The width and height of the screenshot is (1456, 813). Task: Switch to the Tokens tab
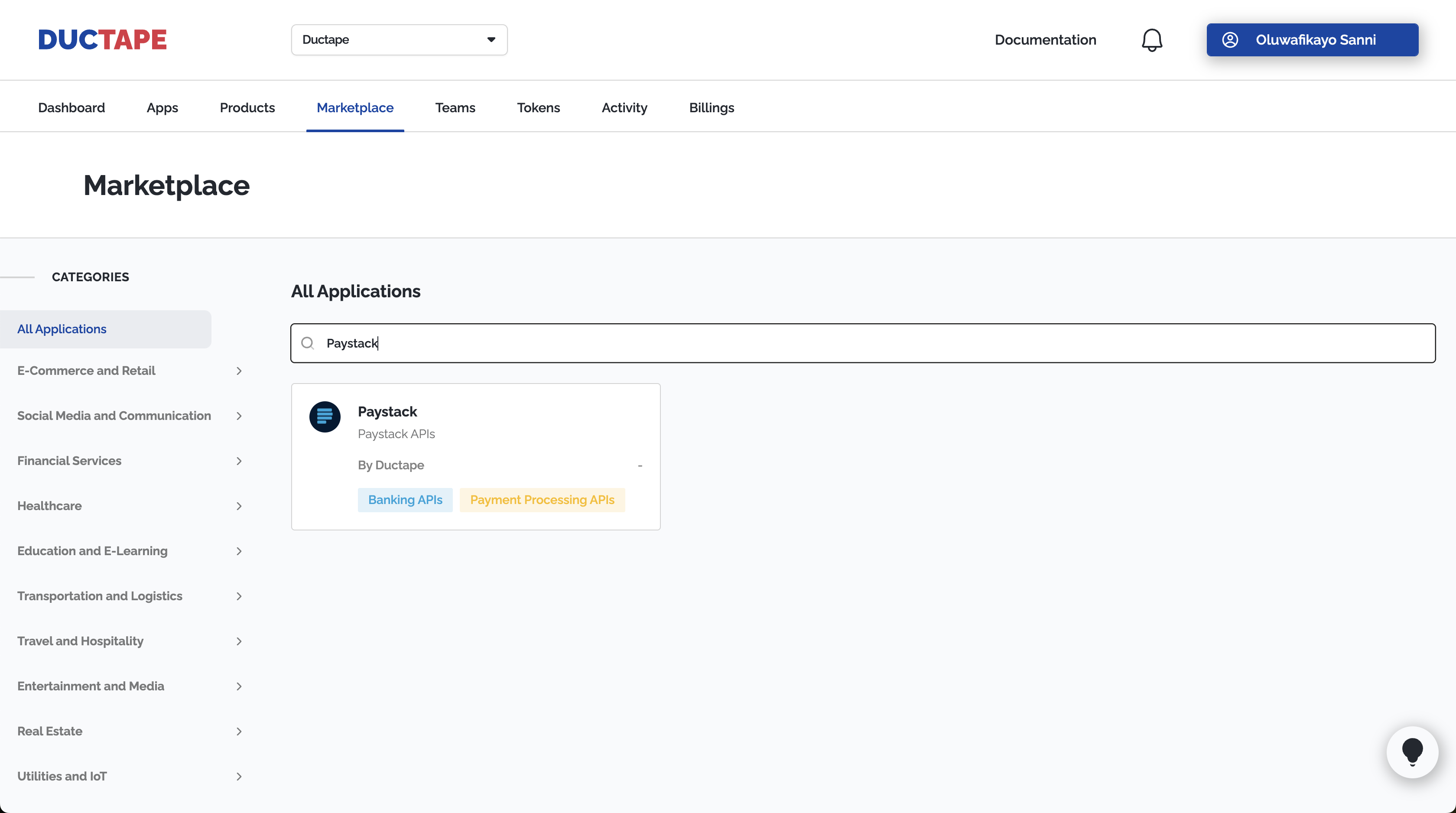pos(538,107)
